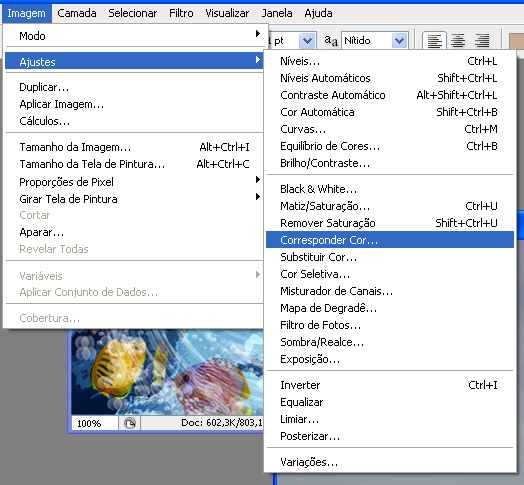The height and width of the screenshot is (485, 524).
Task: Click the status bar document info icon
Action: point(130,423)
